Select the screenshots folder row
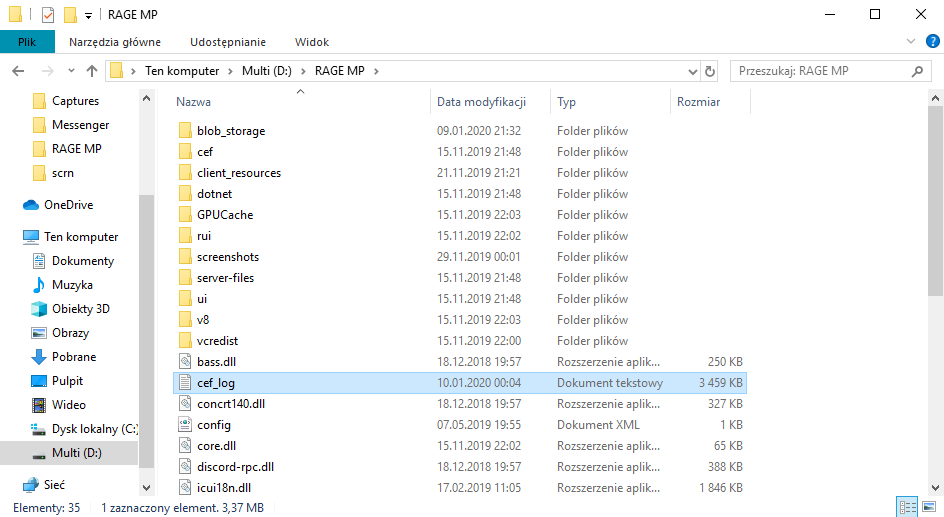The height and width of the screenshot is (517, 944). tap(459, 257)
